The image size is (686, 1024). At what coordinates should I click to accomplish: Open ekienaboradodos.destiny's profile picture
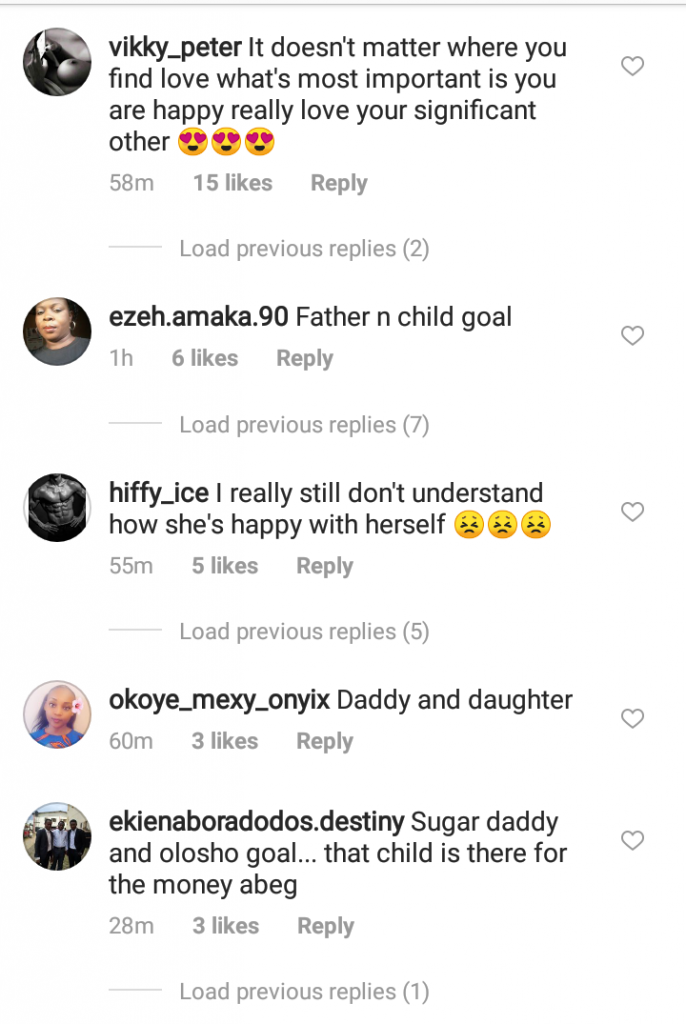57,836
